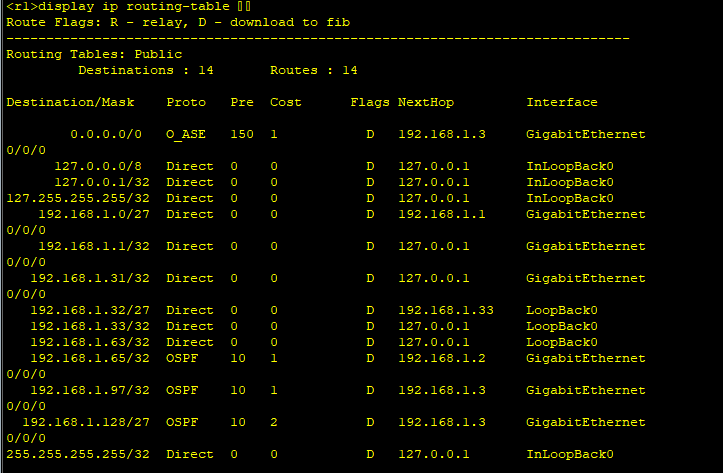Select the 192.168.1.65/32 destination
The height and width of the screenshot is (473, 723).
[x=90, y=358]
